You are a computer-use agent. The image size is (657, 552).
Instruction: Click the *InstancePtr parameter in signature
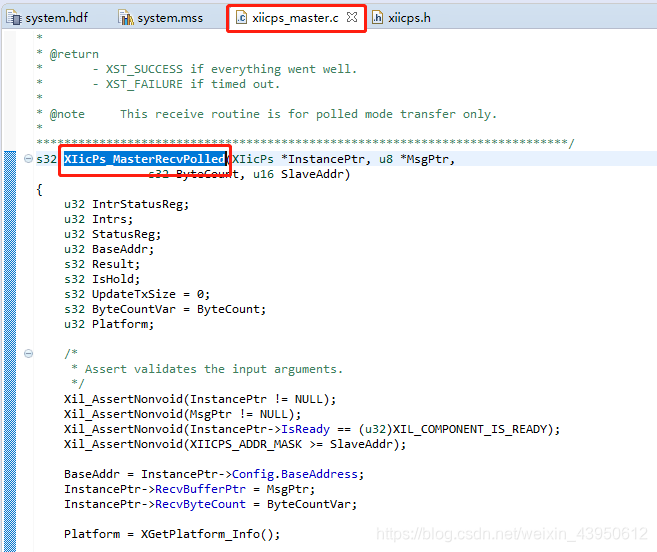tap(323, 159)
